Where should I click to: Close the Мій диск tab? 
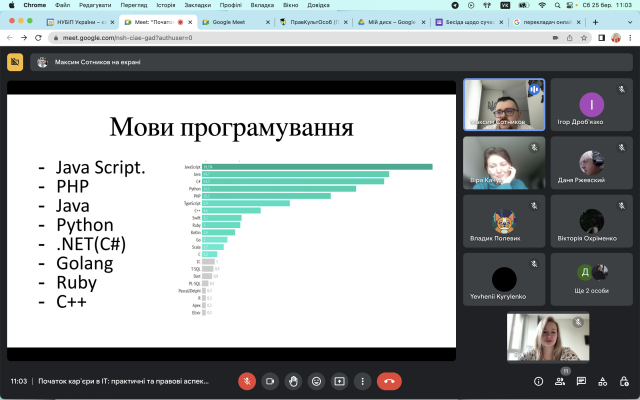click(x=423, y=22)
